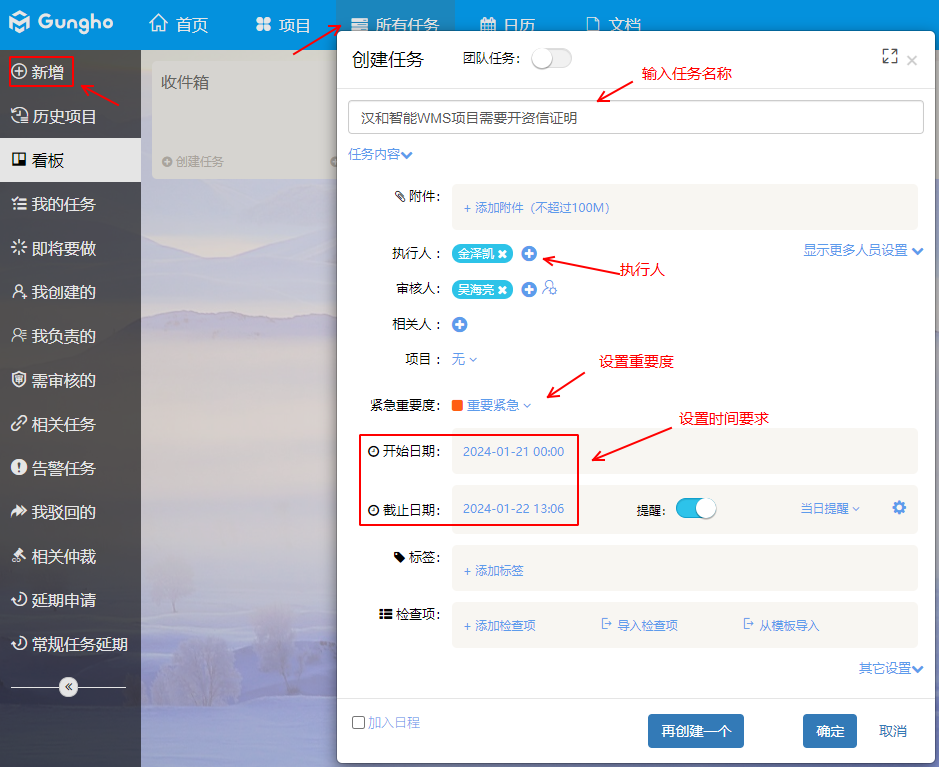Remove 吴海亮 from reviewers
The width and height of the screenshot is (939, 767).
pos(503,290)
